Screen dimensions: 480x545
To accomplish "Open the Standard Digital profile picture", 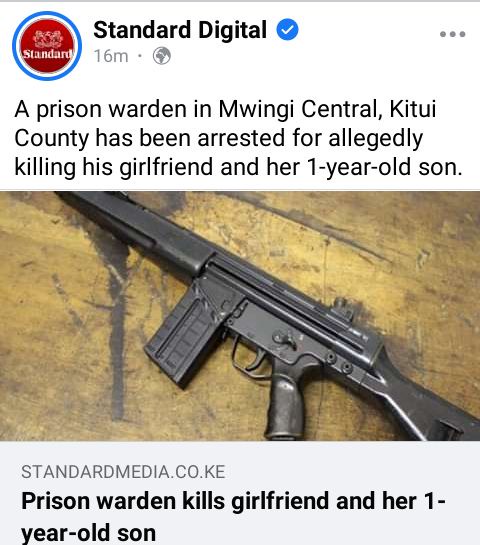I will tap(47, 46).
